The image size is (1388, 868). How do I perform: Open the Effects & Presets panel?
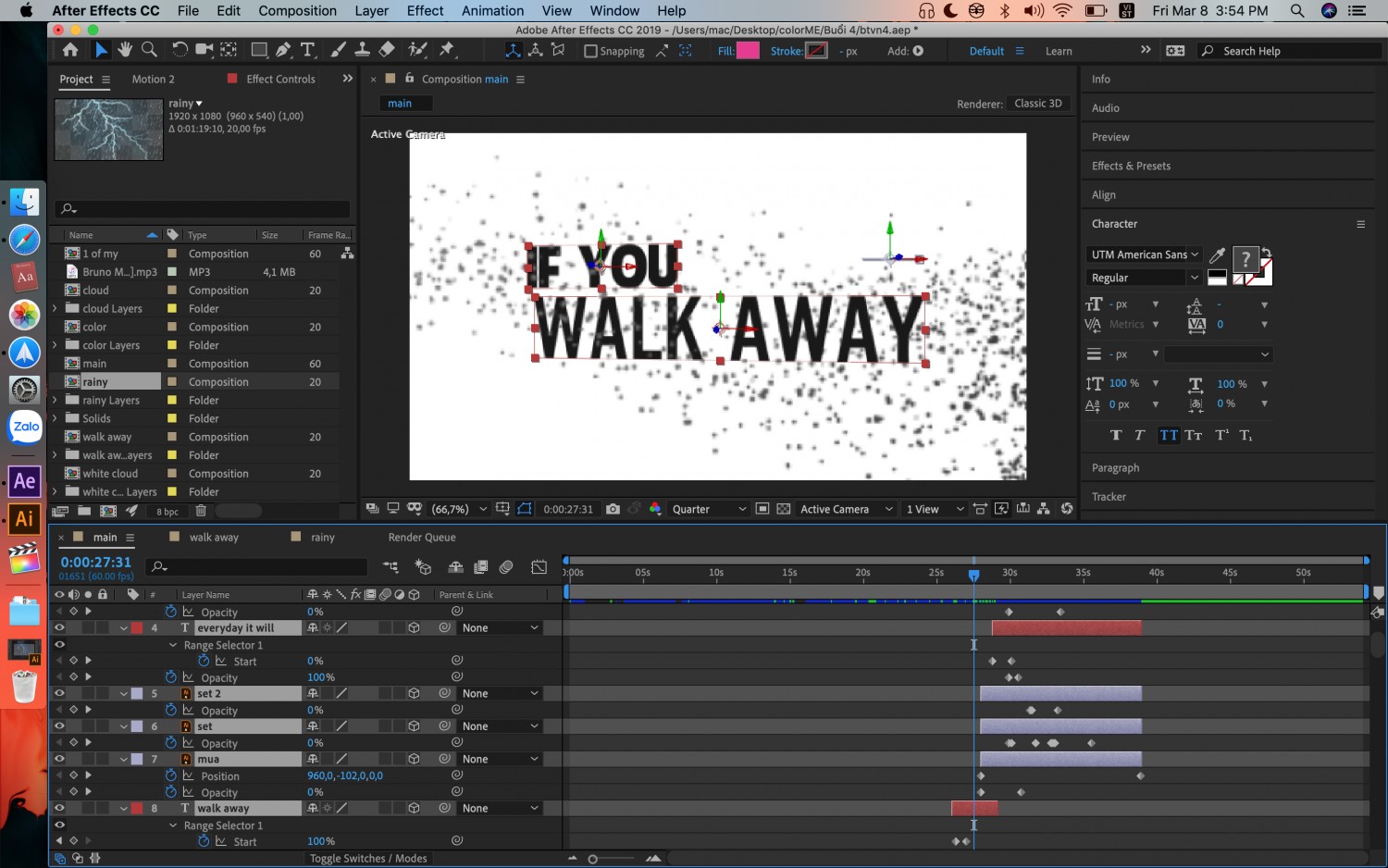point(1131,167)
